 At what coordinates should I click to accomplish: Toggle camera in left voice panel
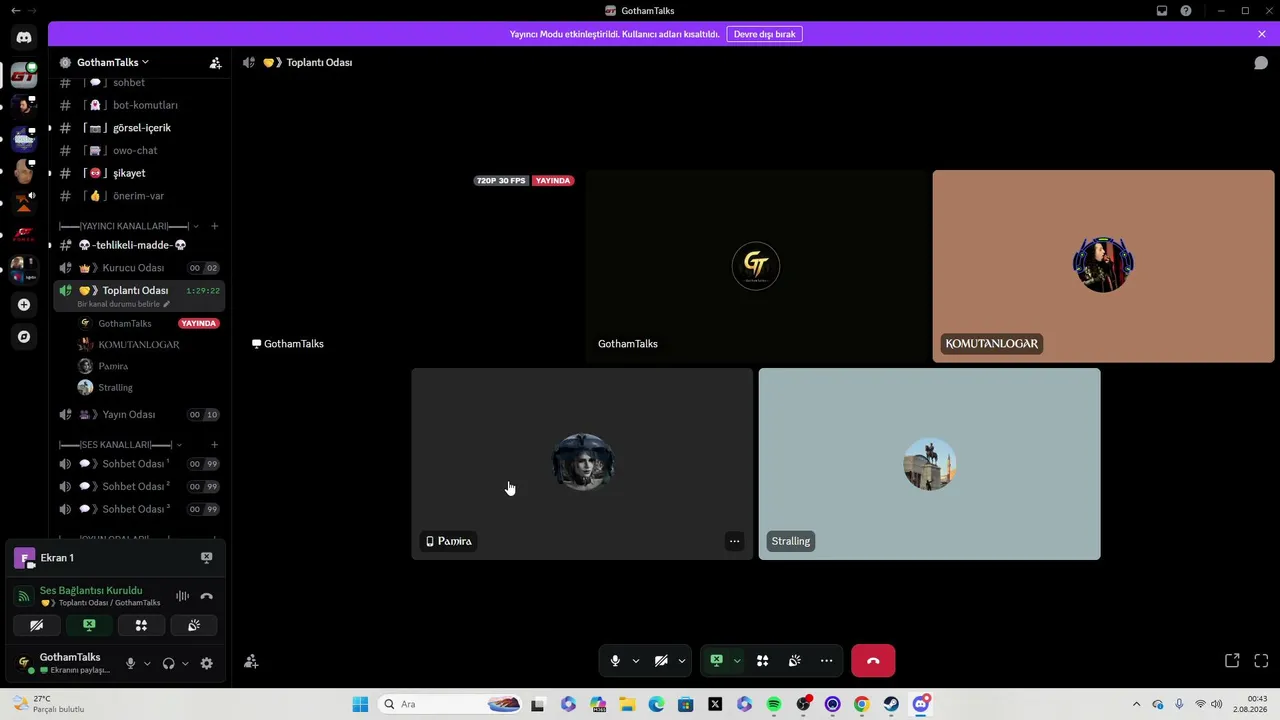click(x=36, y=625)
